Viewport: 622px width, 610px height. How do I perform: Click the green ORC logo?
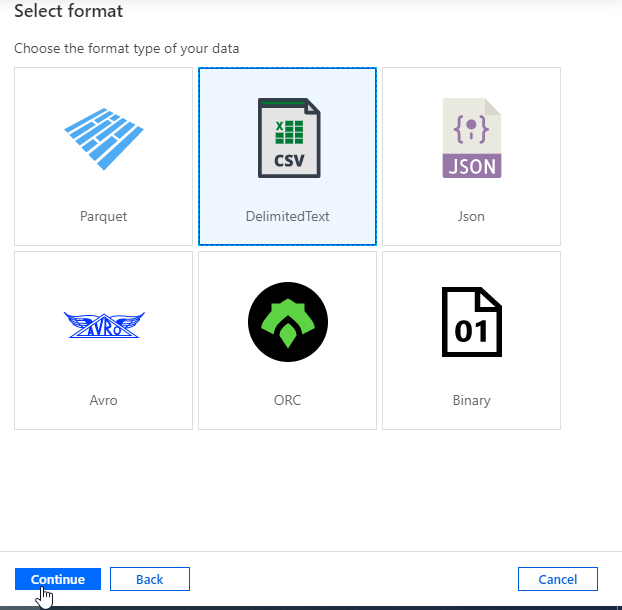tap(288, 323)
